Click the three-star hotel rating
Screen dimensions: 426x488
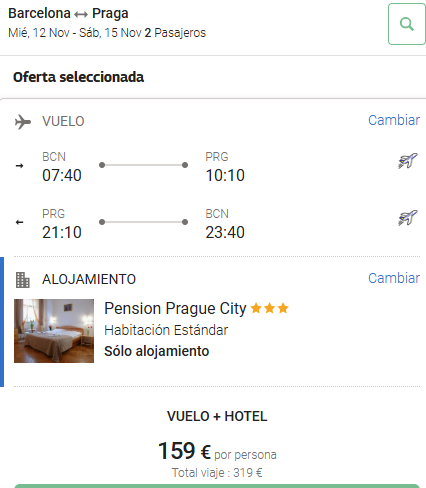point(269,308)
